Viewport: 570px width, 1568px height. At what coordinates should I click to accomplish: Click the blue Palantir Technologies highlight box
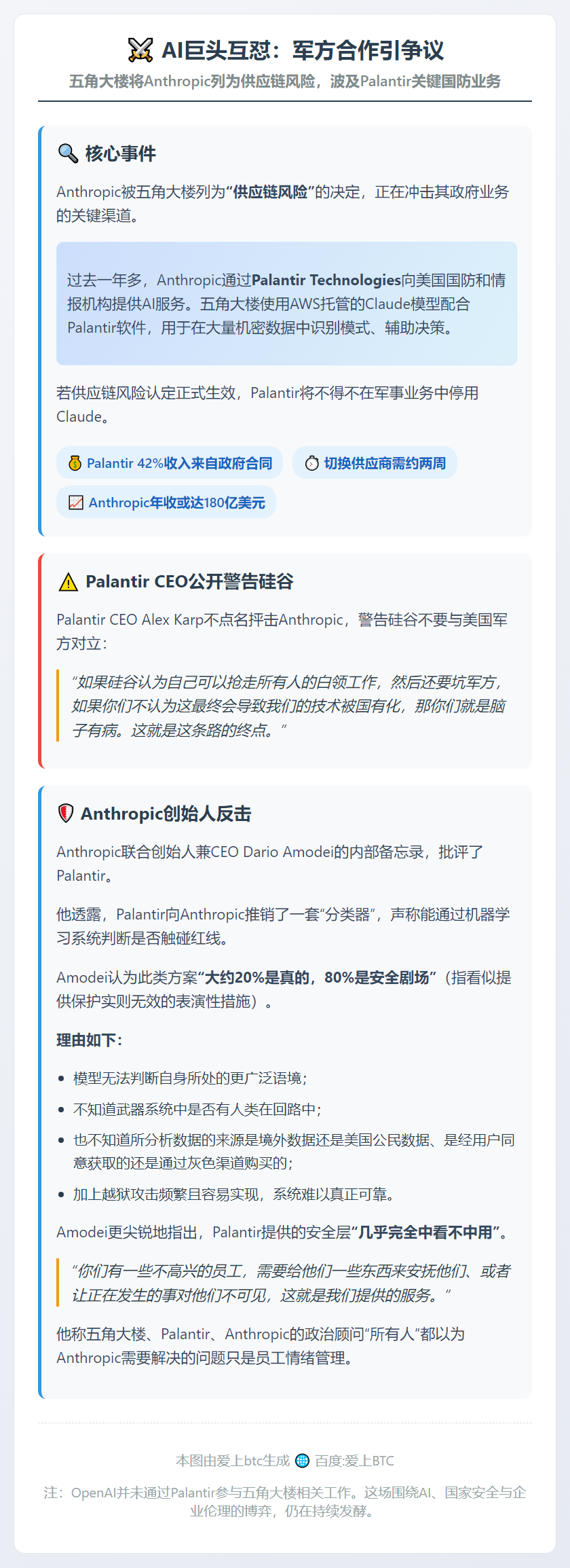point(286,304)
